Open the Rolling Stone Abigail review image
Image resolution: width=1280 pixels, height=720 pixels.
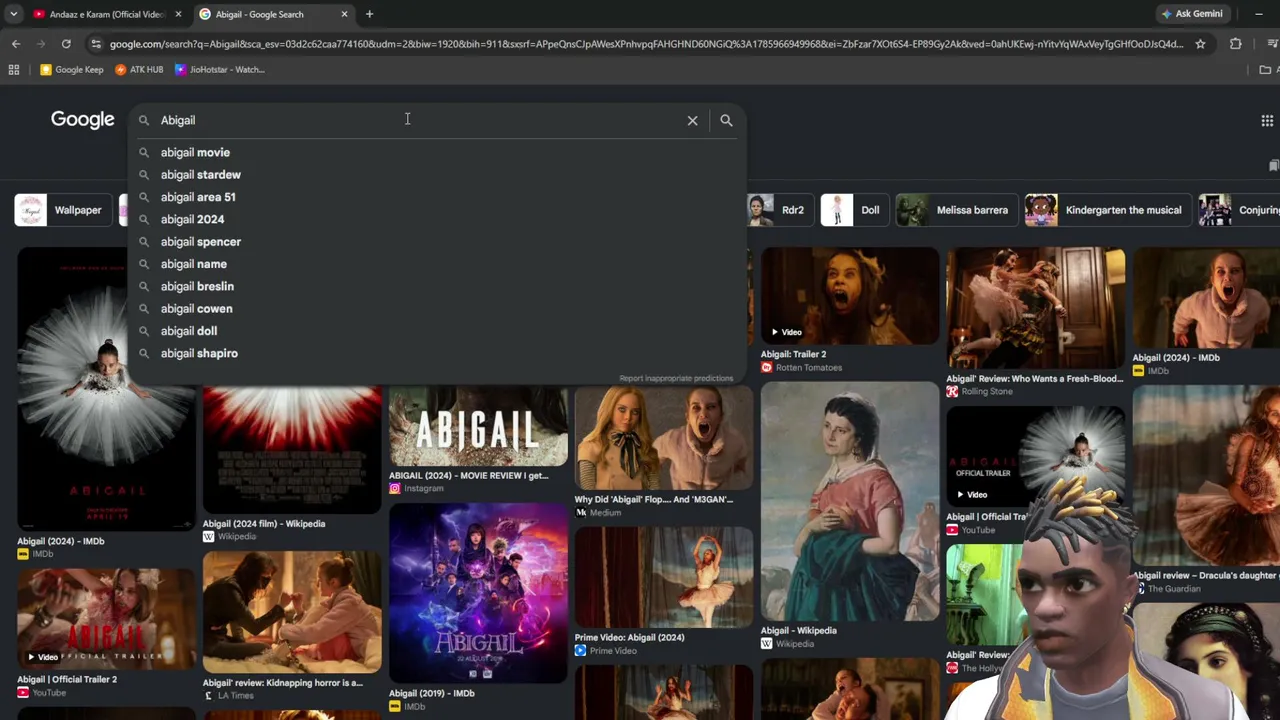point(1036,309)
